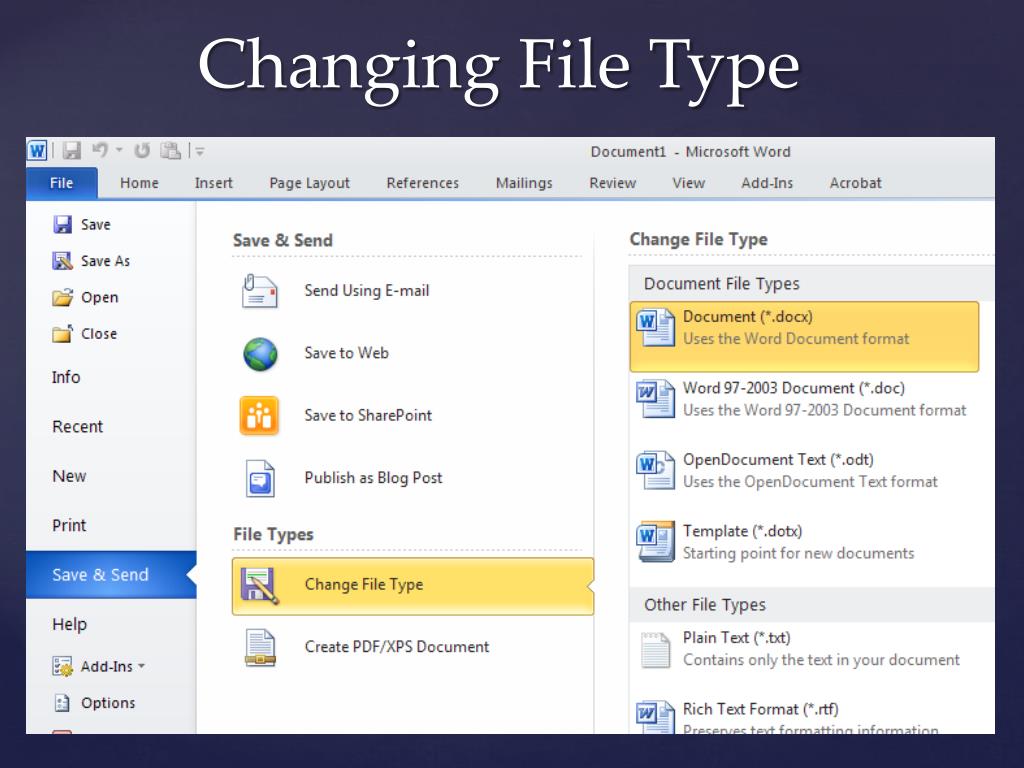This screenshot has width=1024, height=768.
Task: Click the Open folder icon in Backstage menu
Action: [62, 298]
